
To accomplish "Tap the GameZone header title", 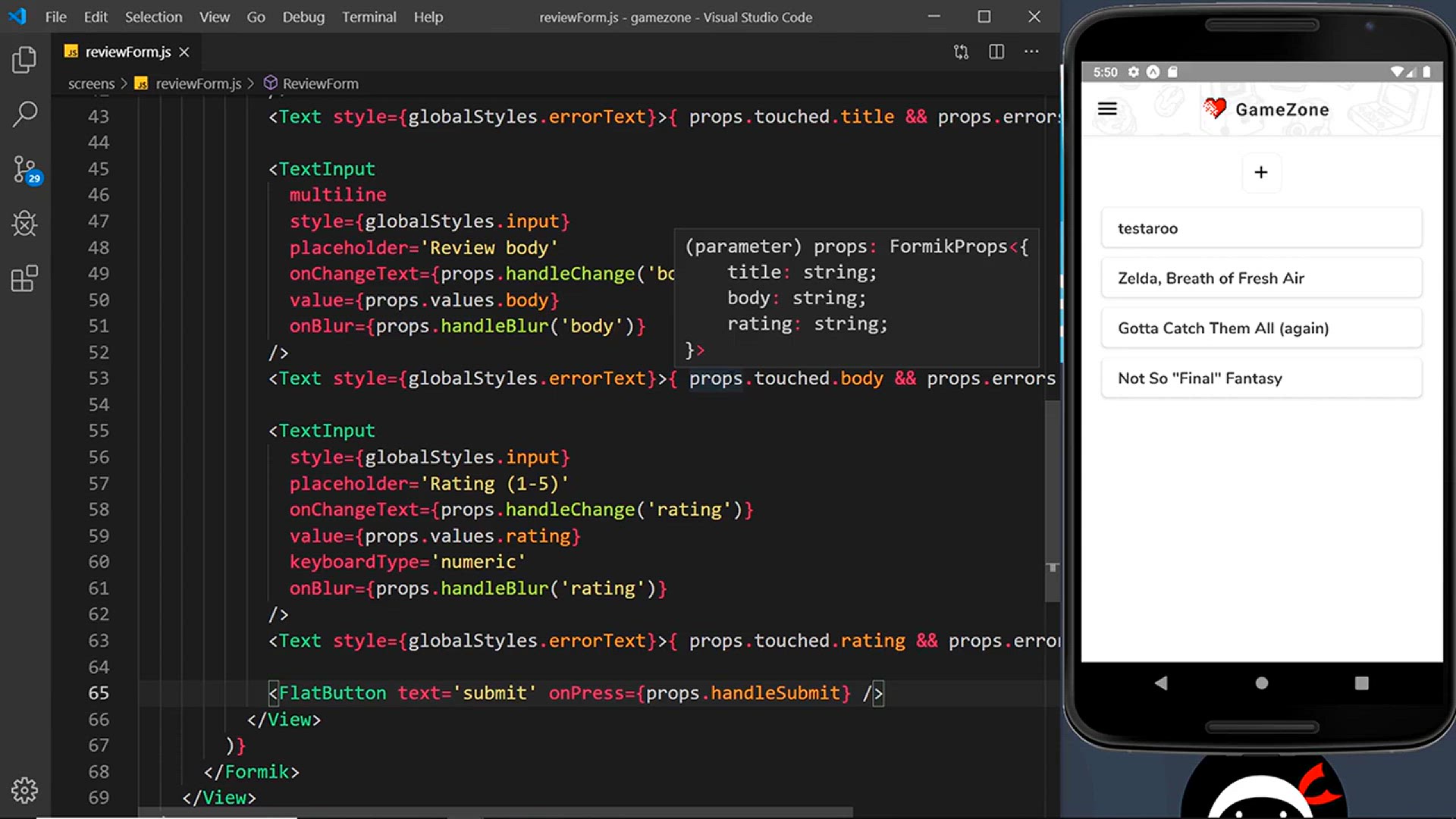I will coord(1282,109).
